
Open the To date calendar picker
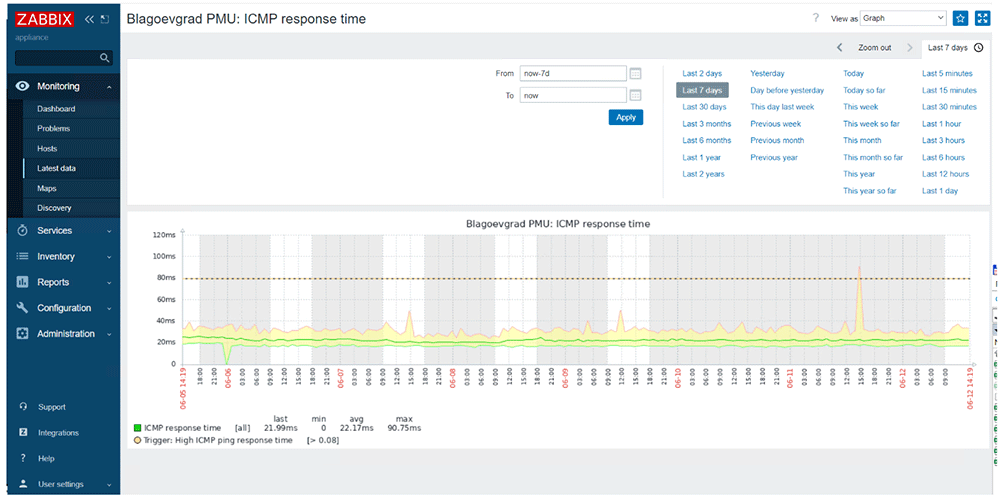pyautogui.click(x=635, y=95)
